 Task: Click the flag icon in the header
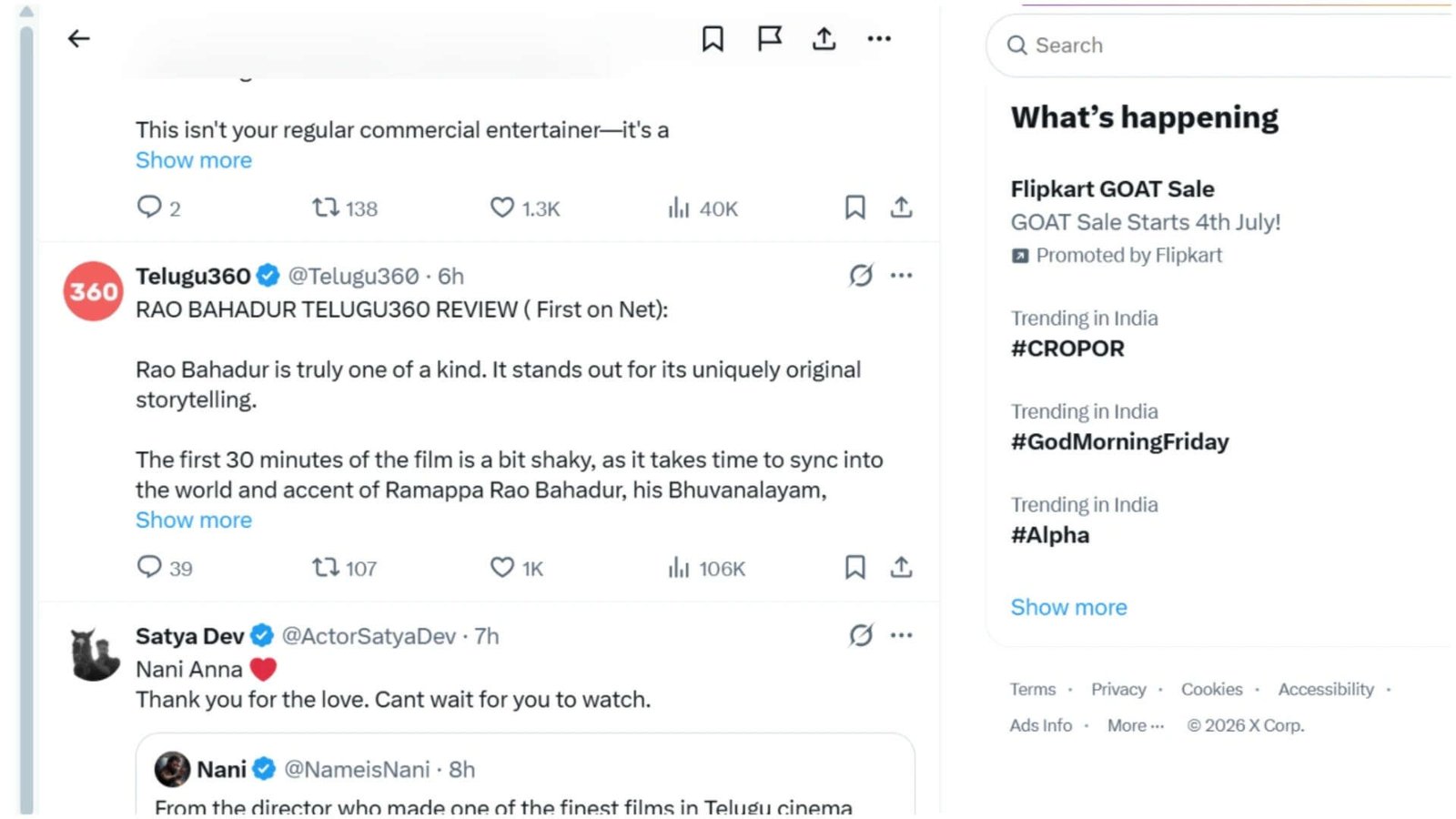click(x=769, y=38)
